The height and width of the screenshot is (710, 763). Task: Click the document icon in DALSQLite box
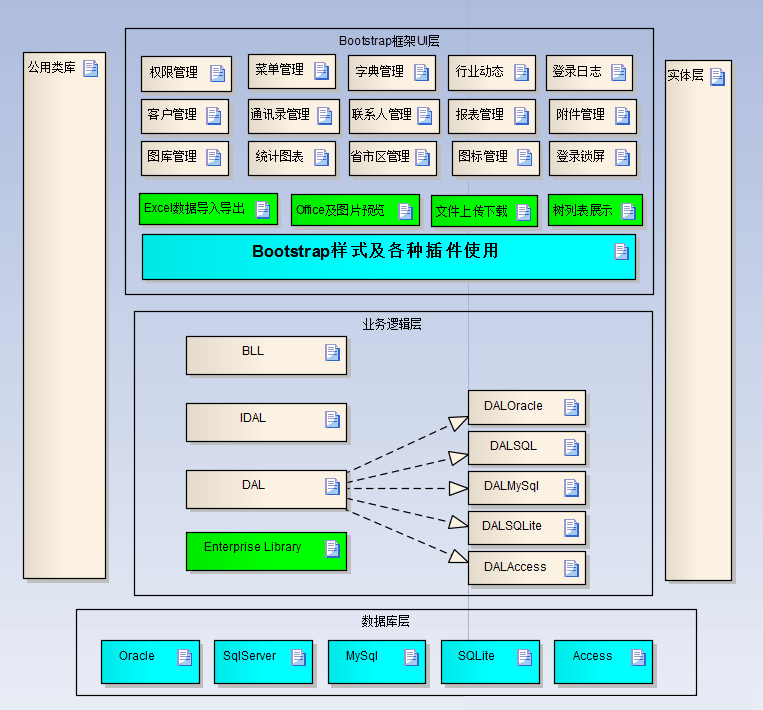click(x=571, y=528)
